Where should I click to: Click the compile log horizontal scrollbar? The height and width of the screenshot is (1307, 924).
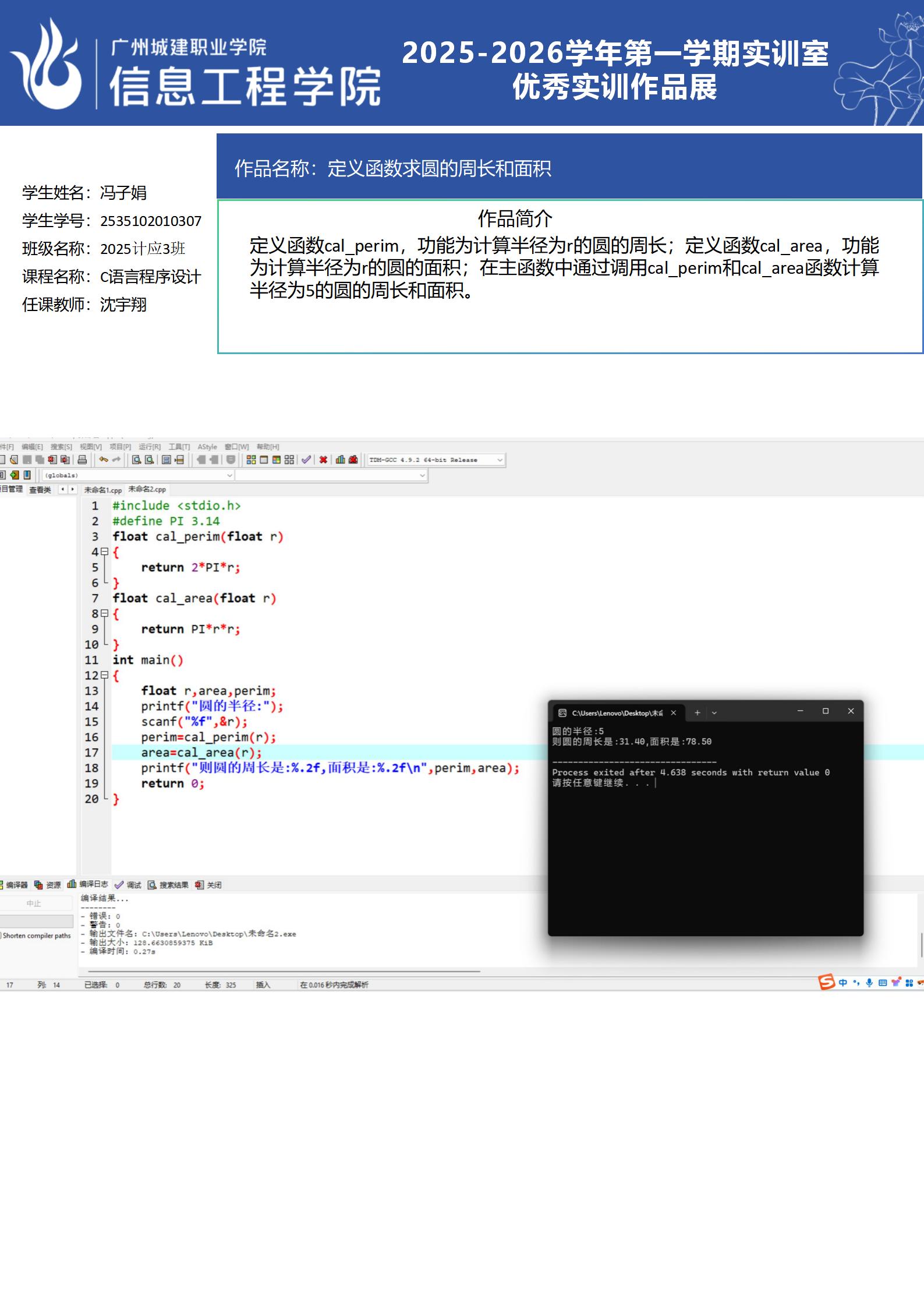(x=284, y=971)
